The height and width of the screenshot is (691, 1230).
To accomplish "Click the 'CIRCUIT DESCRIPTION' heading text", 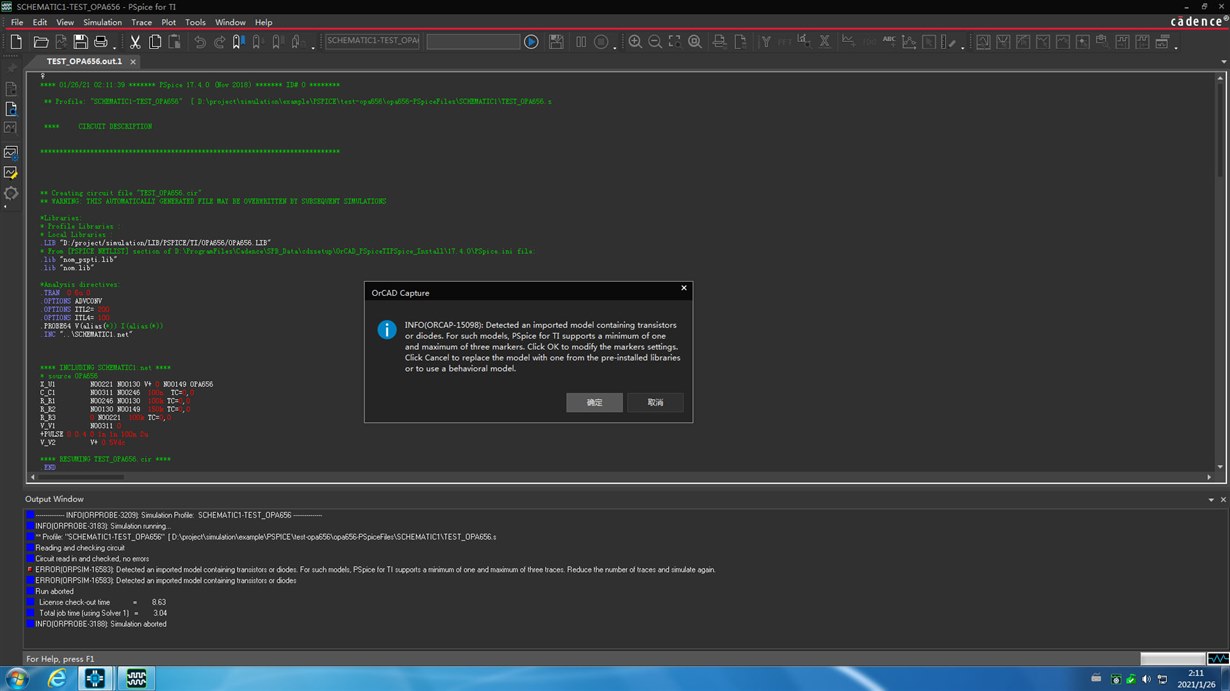I will coord(115,126).
